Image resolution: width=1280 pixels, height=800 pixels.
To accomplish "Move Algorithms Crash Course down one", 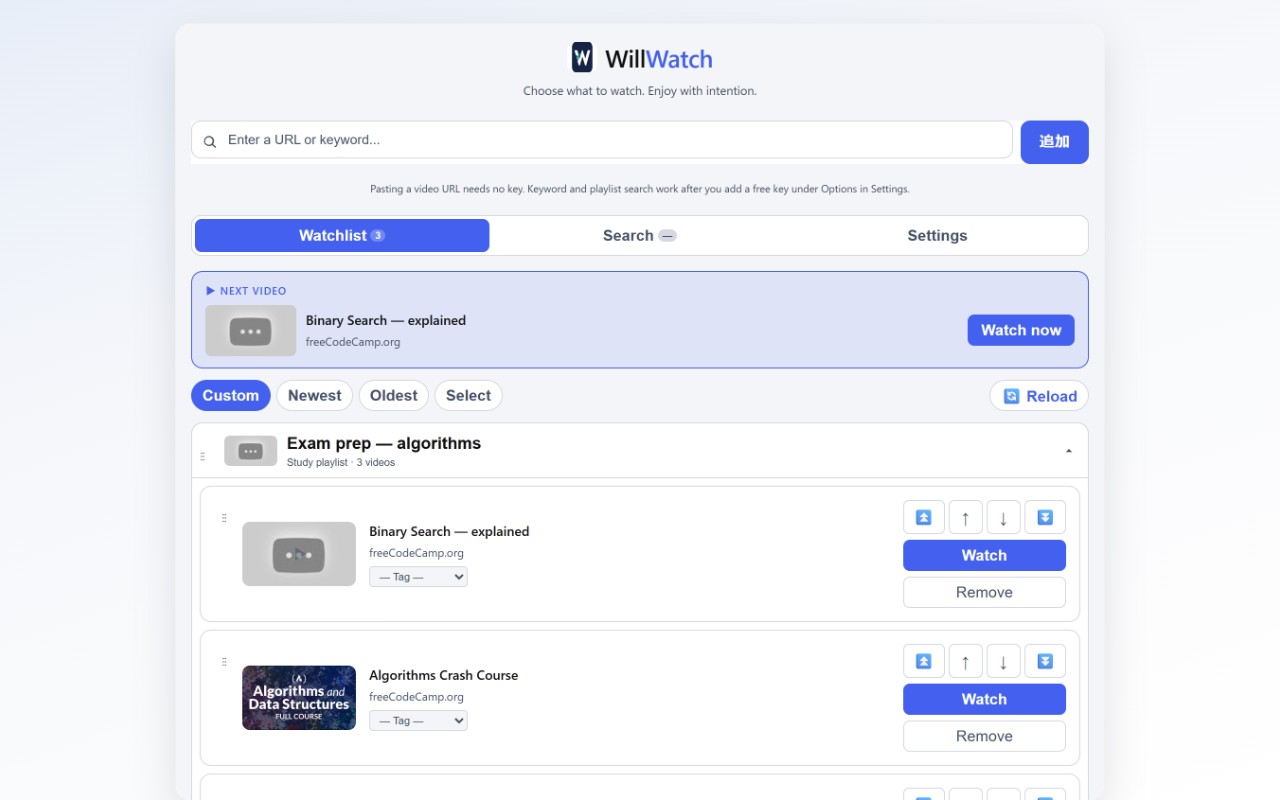I will click(1003, 661).
